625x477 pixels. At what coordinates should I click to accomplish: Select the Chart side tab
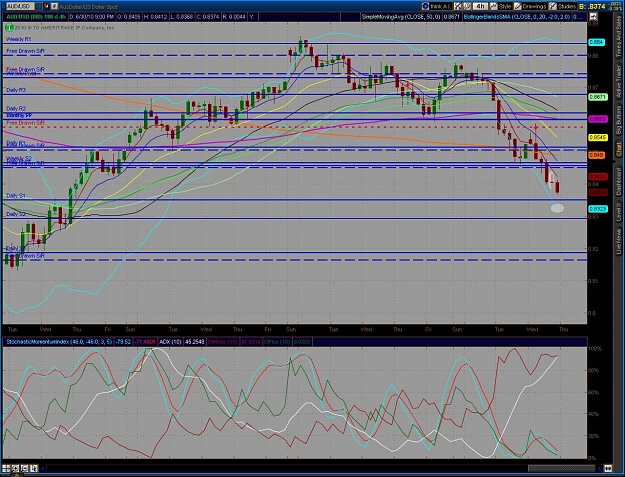pos(619,149)
